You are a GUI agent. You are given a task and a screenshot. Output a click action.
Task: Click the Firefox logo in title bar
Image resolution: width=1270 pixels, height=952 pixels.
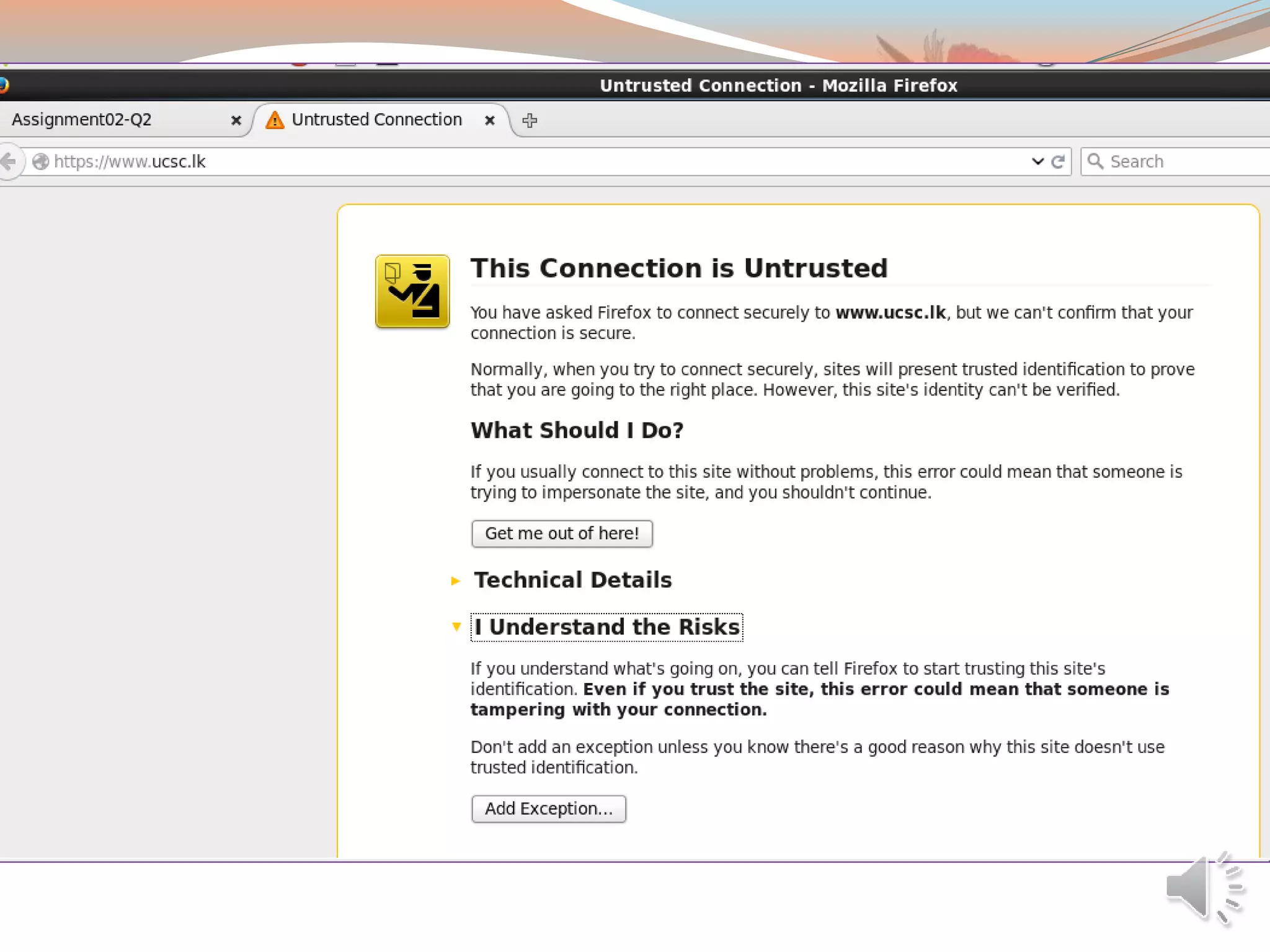[x=4, y=85]
